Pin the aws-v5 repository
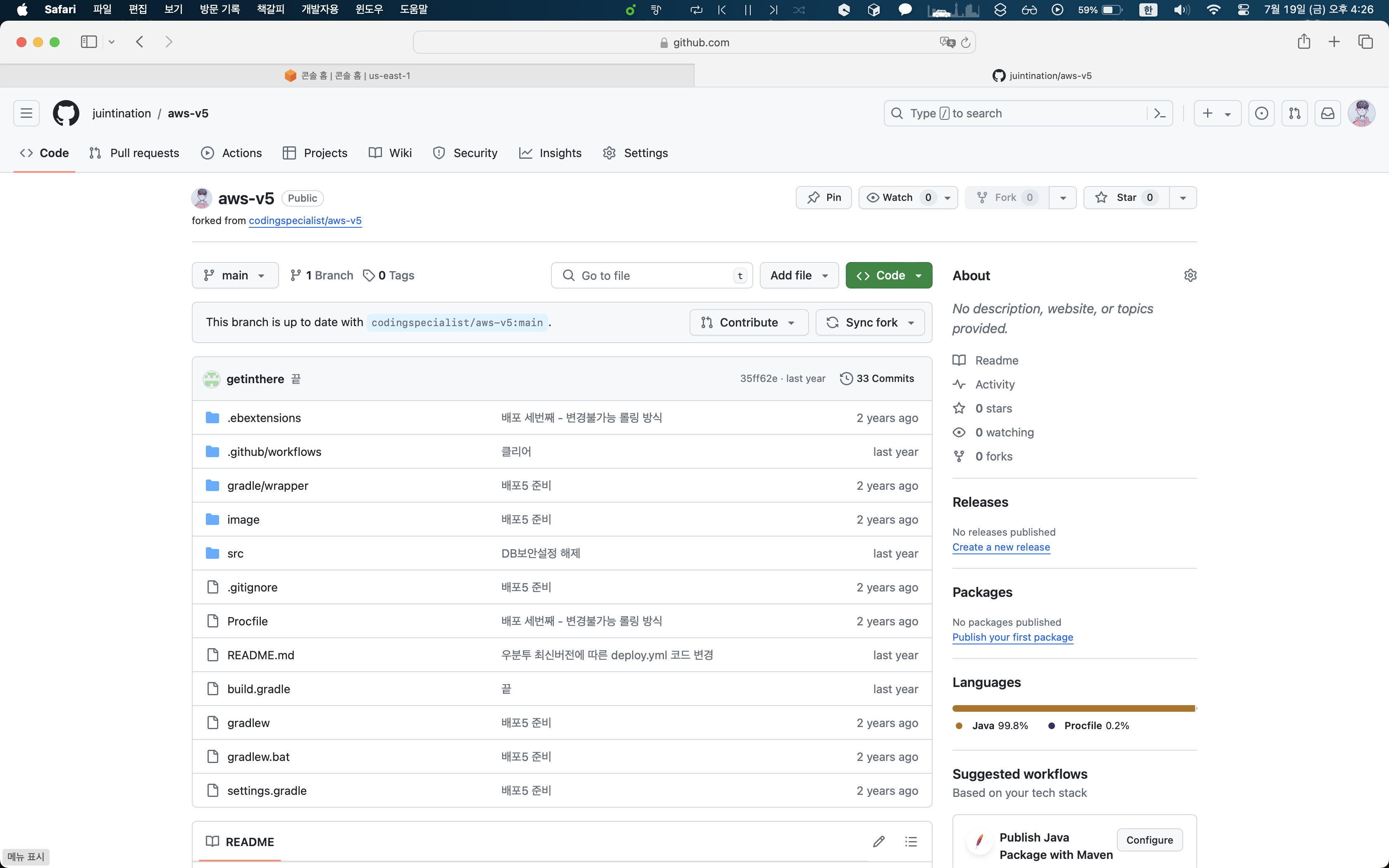The width and height of the screenshot is (1389, 868). (x=823, y=198)
